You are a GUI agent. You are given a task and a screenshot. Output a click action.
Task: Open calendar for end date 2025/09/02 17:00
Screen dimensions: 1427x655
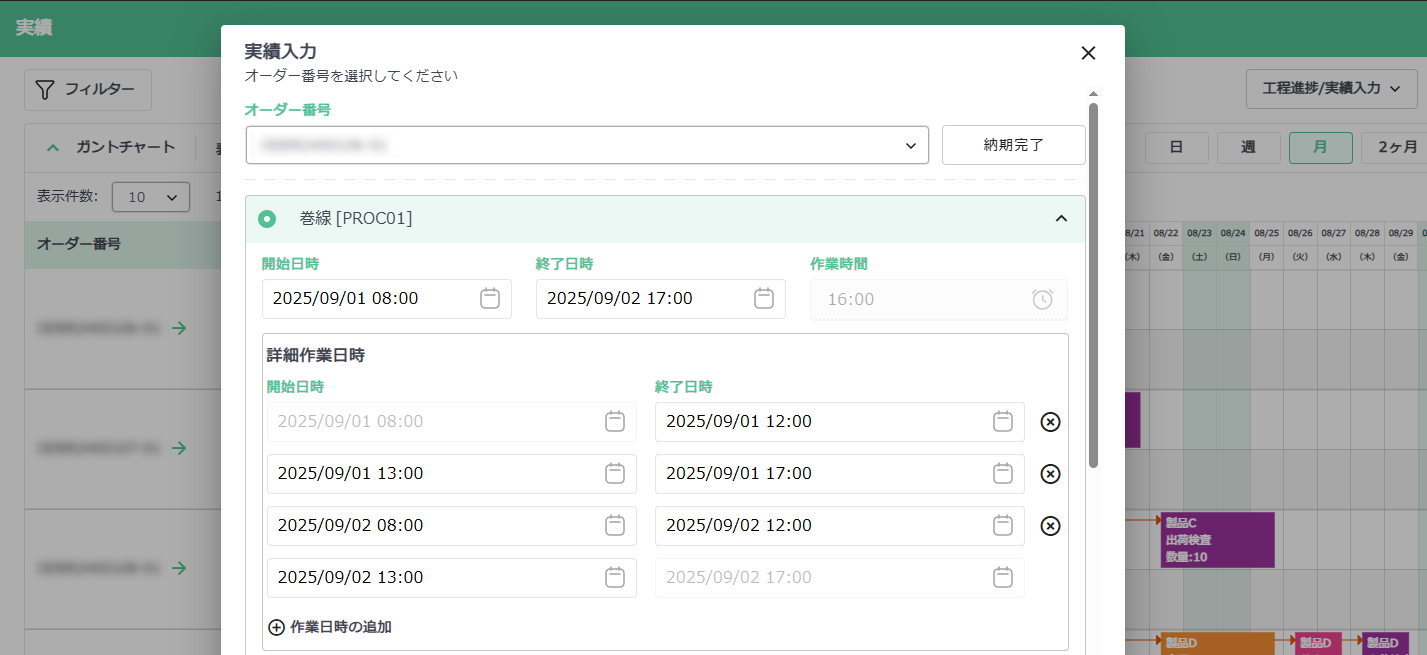(763, 298)
